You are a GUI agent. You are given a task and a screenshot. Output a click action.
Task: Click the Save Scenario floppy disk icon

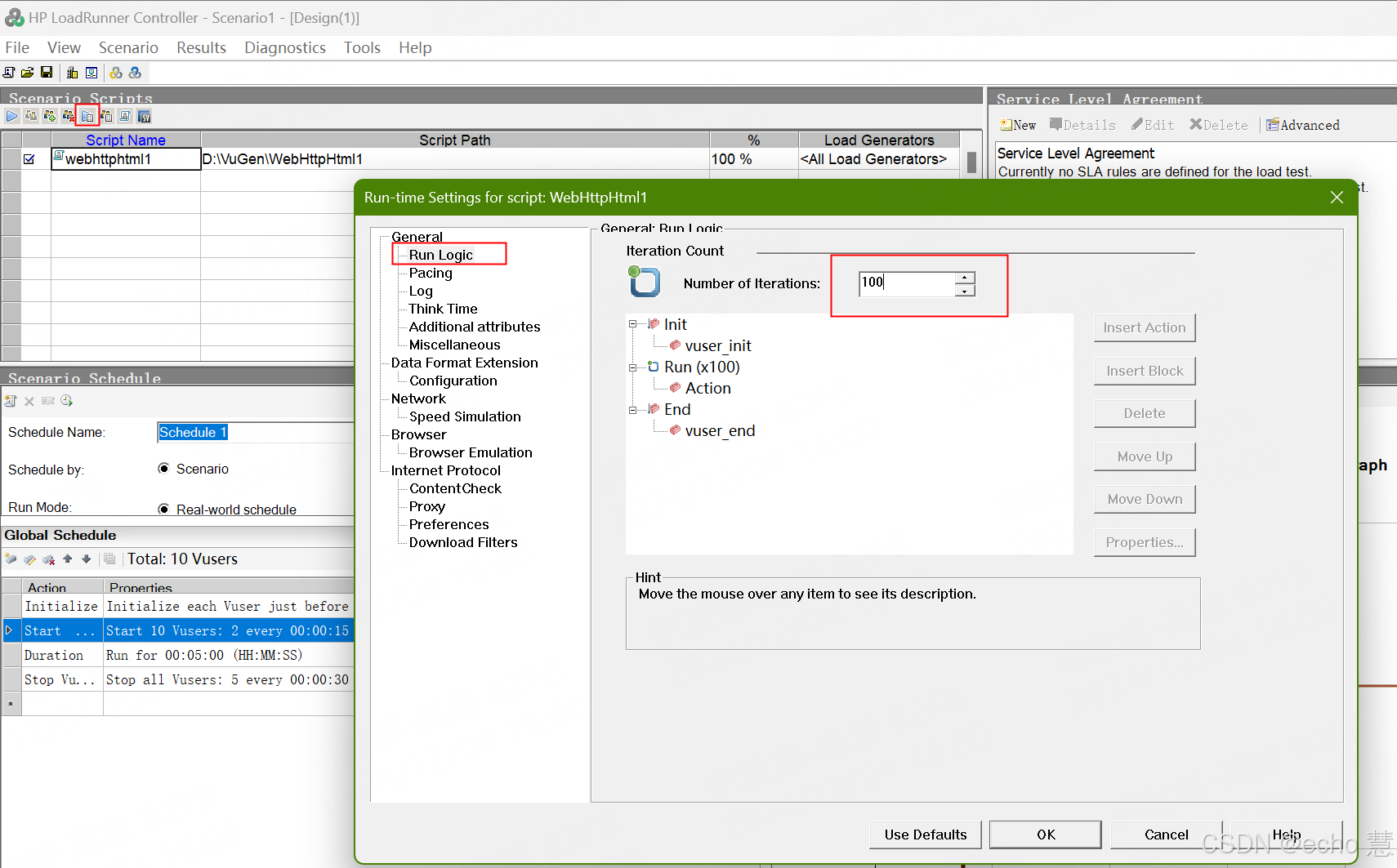[x=47, y=73]
